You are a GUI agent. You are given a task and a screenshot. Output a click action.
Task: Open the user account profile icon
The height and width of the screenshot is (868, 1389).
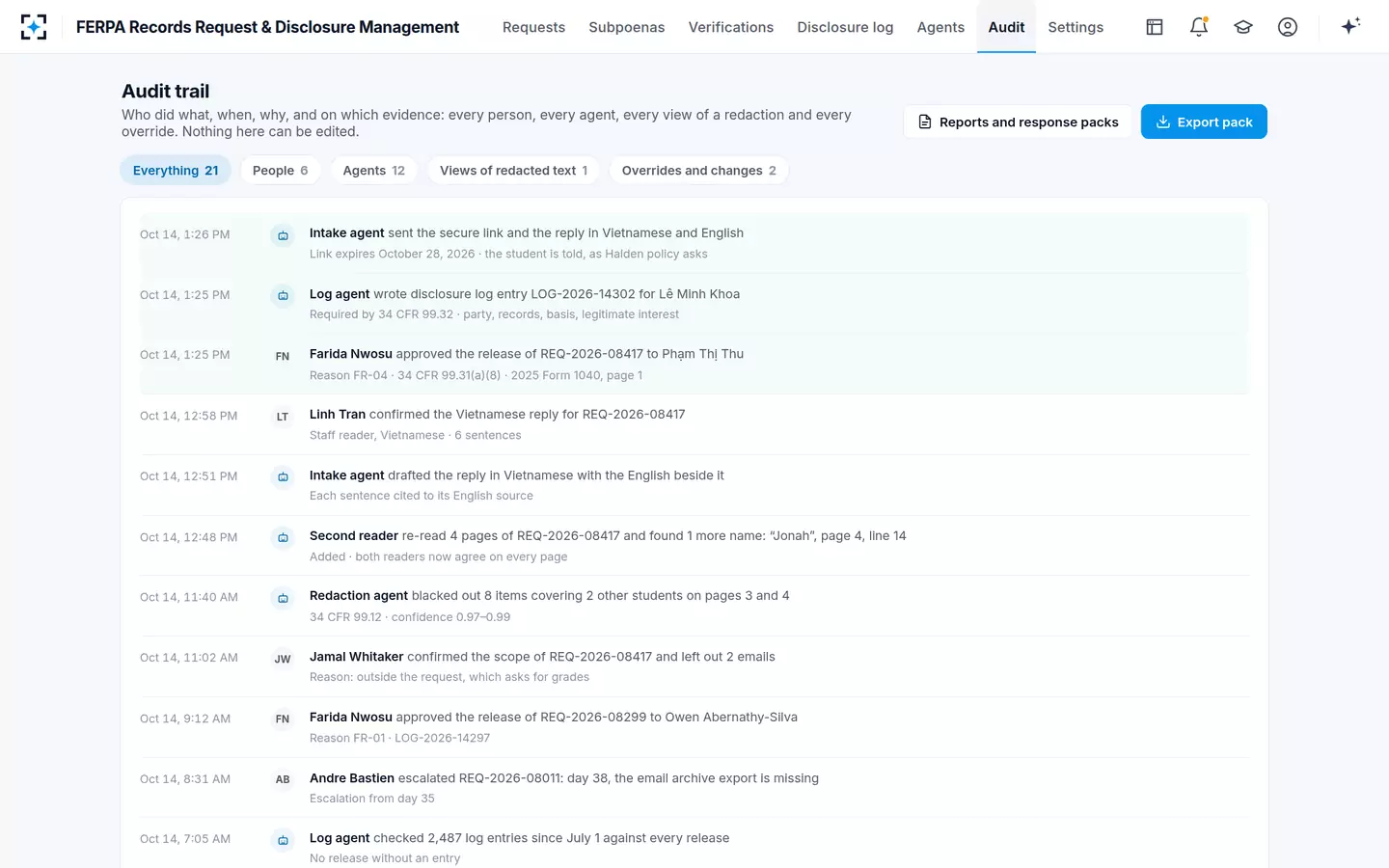pyautogui.click(x=1288, y=27)
